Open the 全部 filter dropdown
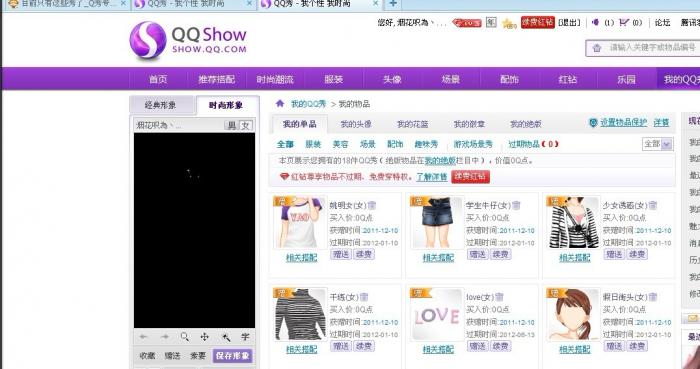Viewport: 700px width, 369px height. click(x=657, y=144)
